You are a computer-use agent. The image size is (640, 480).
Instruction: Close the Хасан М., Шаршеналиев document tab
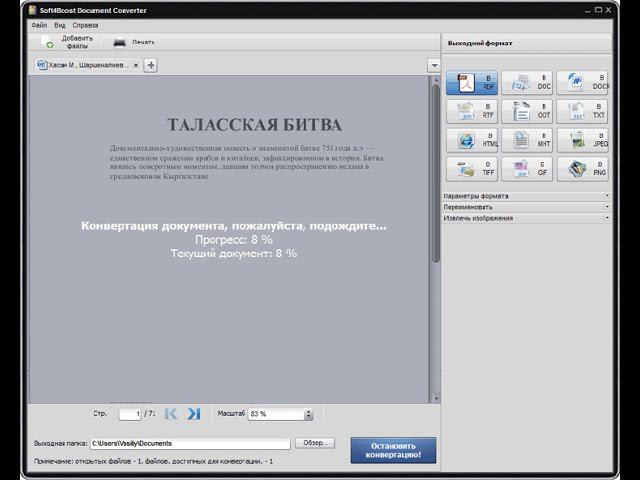coord(136,65)
